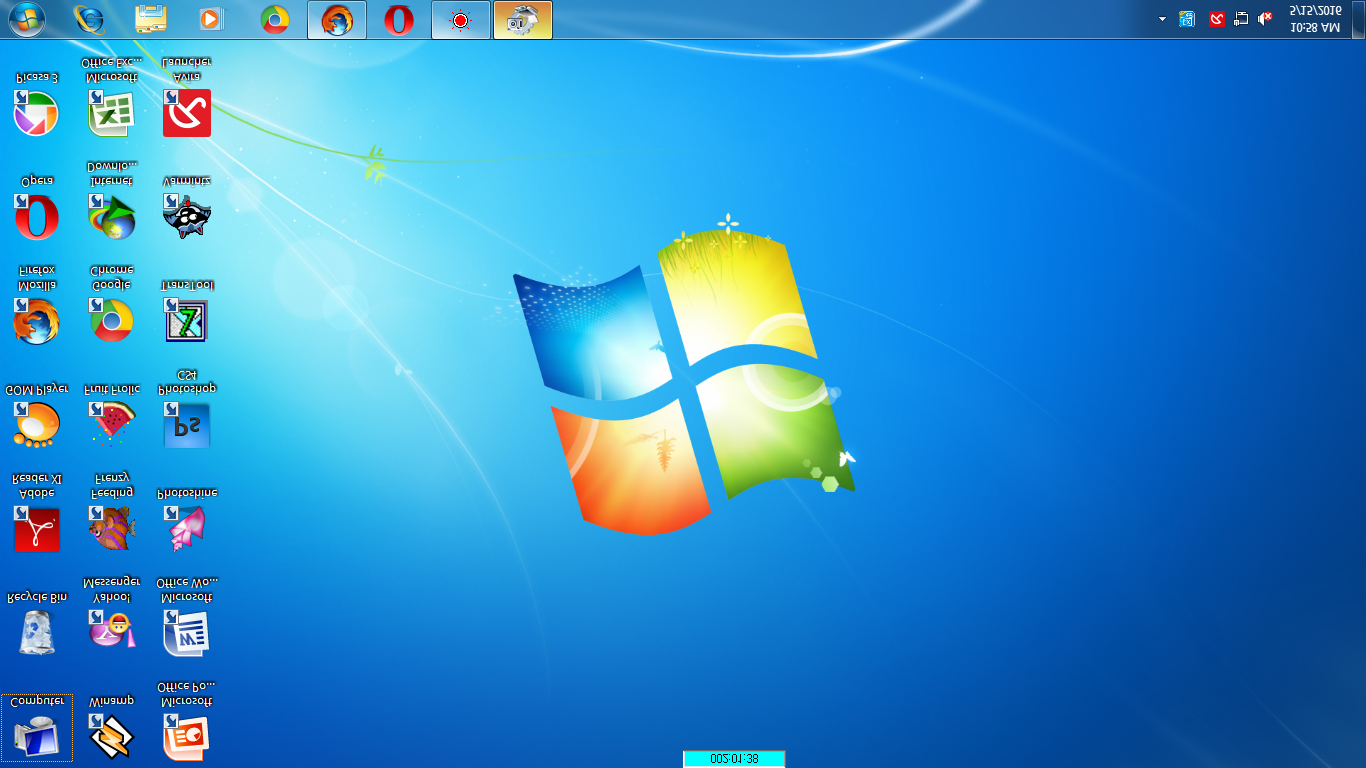The image size is (1366, 768).
Task: Select the Computer desktop icon
Action: (37, 727)
